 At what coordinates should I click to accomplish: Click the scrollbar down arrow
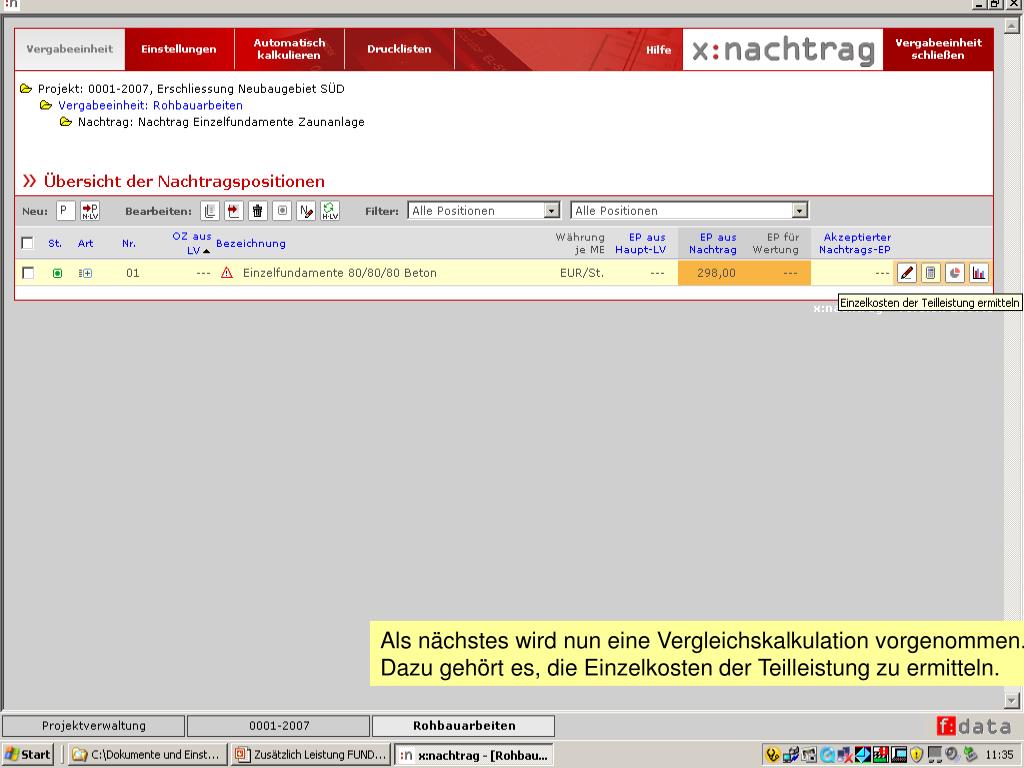tap(1012, 700)
